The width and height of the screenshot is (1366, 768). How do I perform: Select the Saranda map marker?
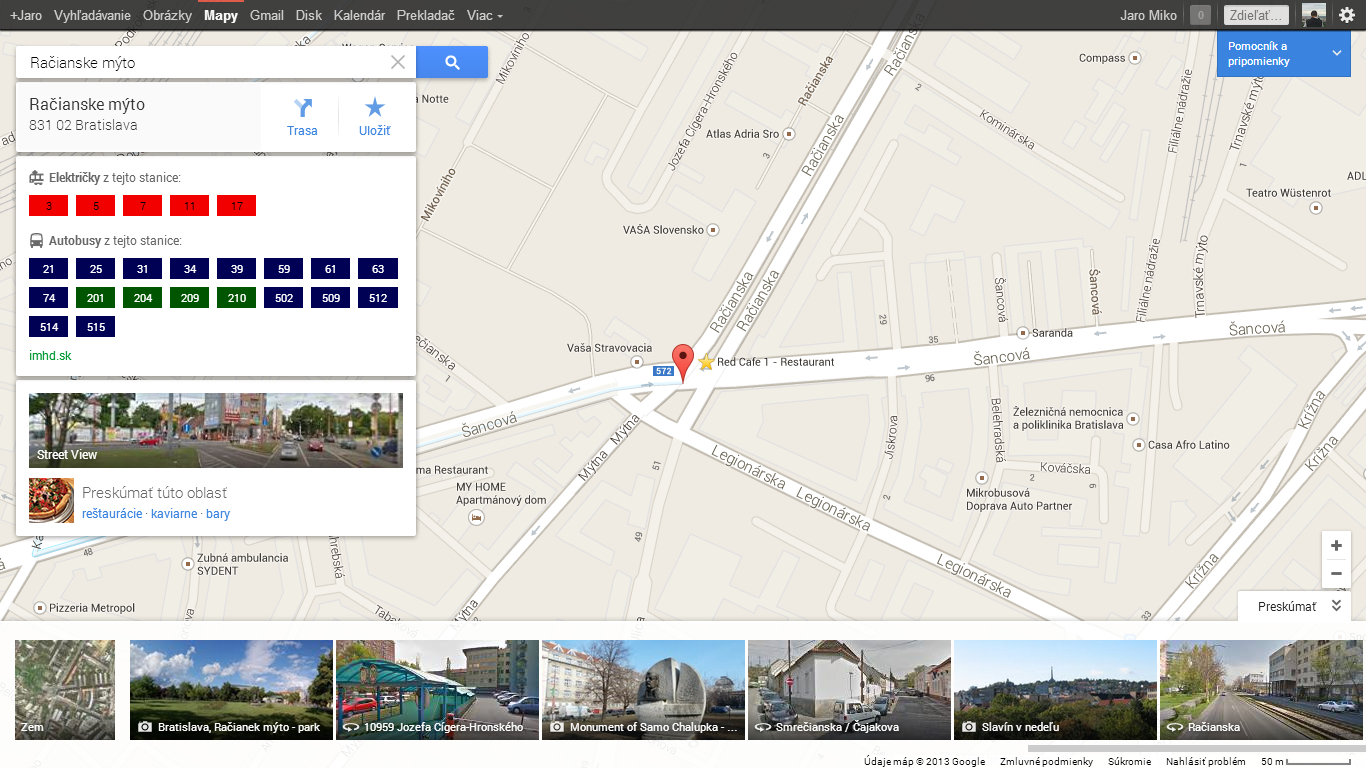1022,333
